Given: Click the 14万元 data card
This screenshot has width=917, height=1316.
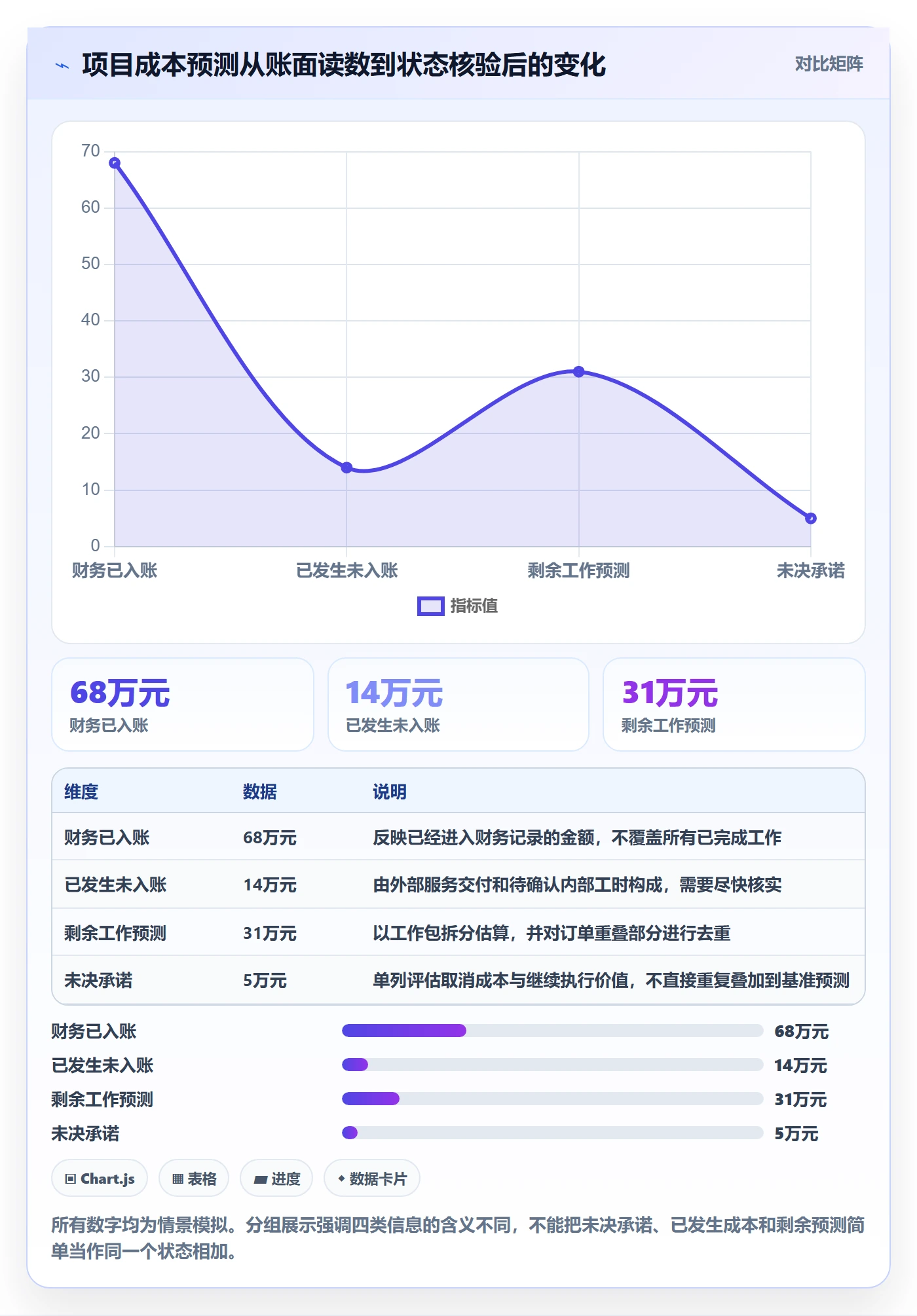Looking at the screenshot, I should [x=458, y=704].
